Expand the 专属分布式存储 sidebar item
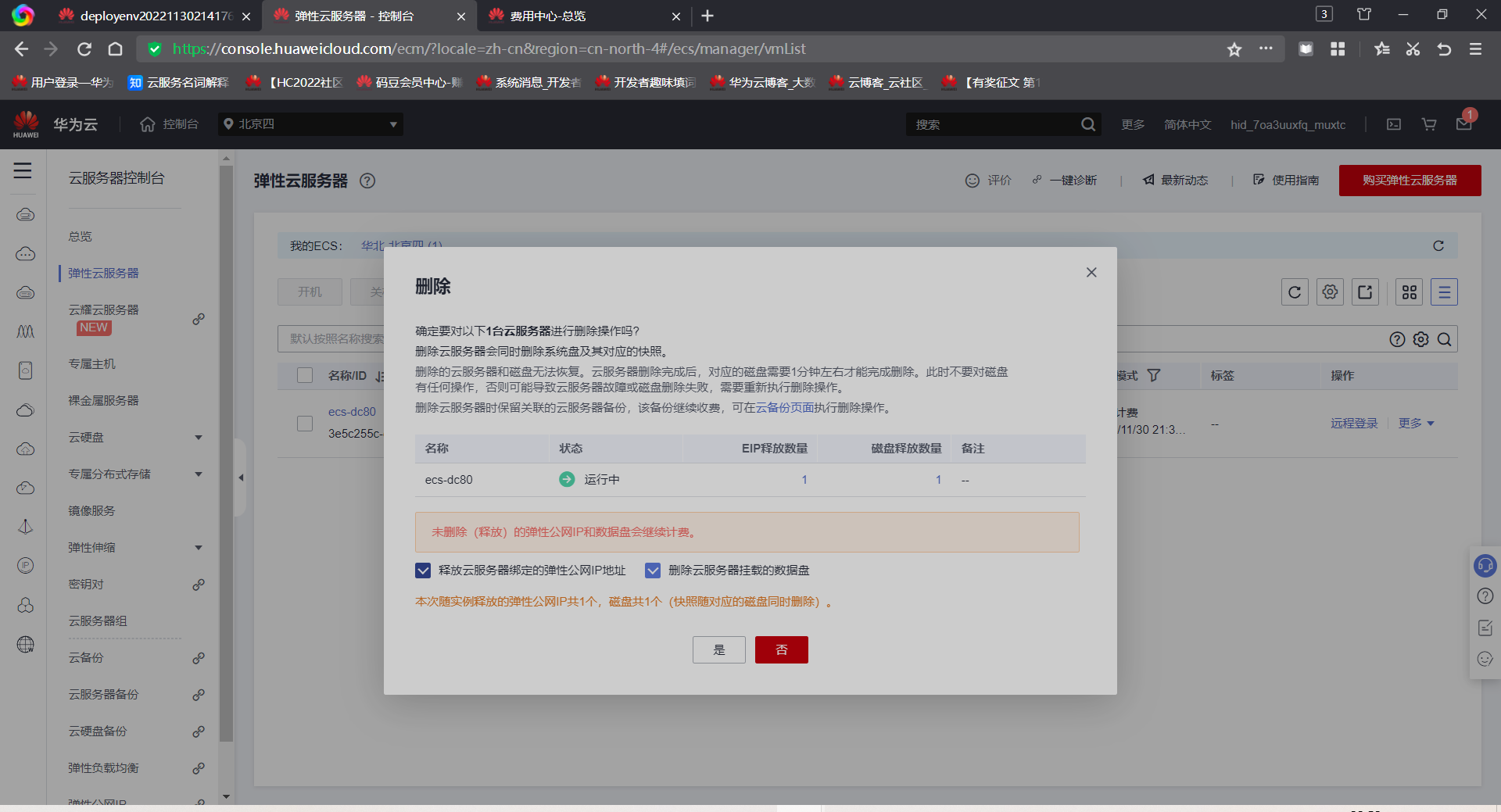 [x=199, y=474]
